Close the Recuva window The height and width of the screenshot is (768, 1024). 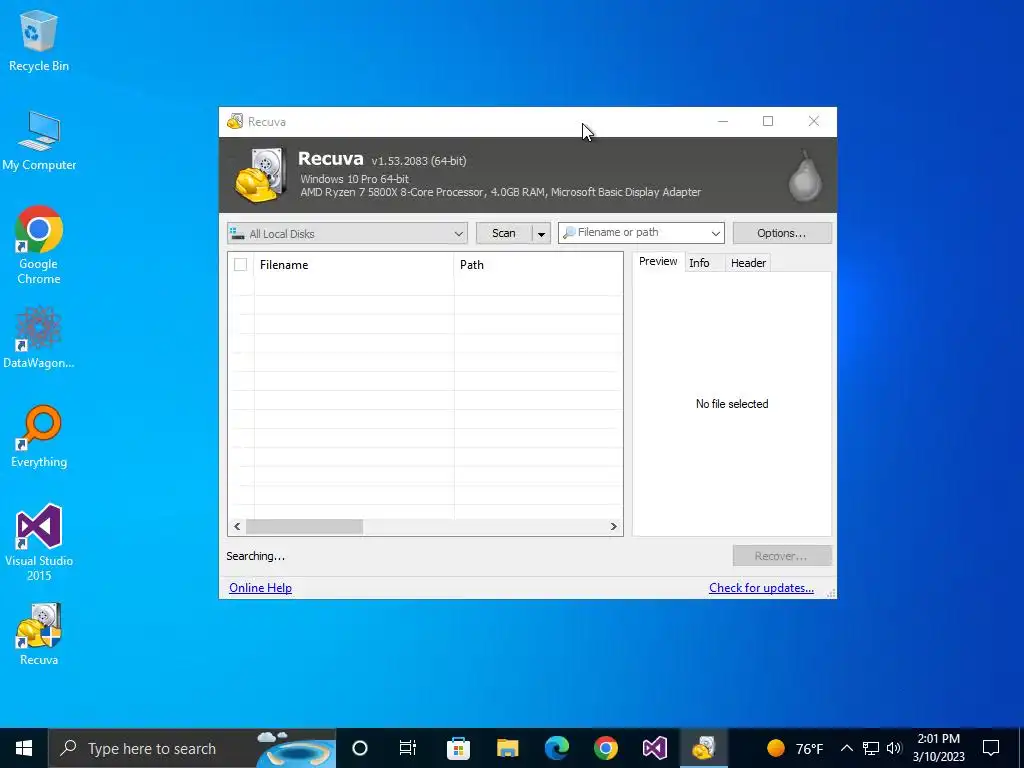click(x=814, y=121)
